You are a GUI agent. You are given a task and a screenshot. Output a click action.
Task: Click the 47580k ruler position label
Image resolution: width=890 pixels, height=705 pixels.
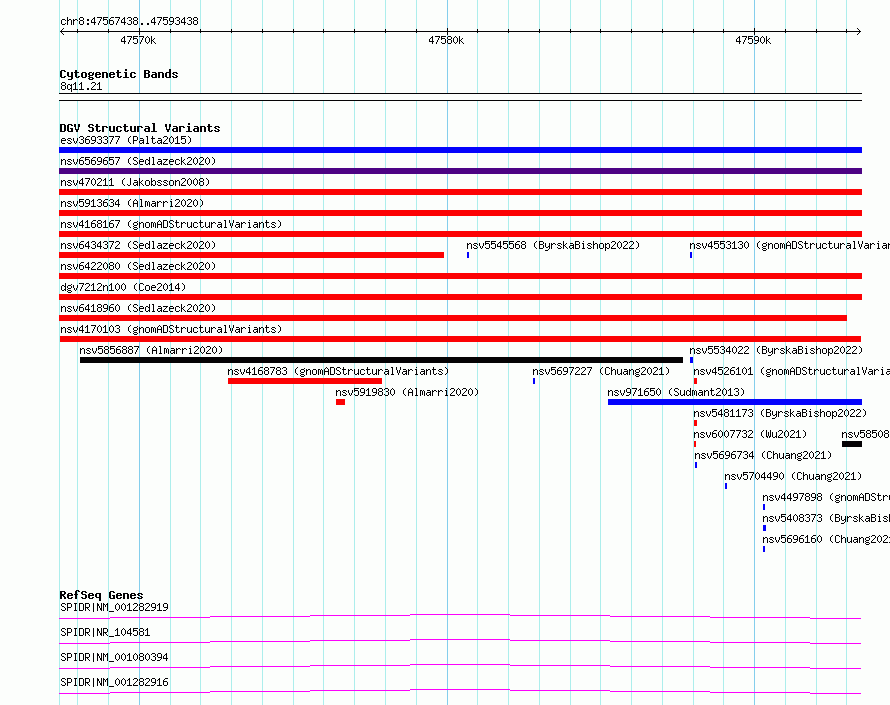click(x=446, y=40)
